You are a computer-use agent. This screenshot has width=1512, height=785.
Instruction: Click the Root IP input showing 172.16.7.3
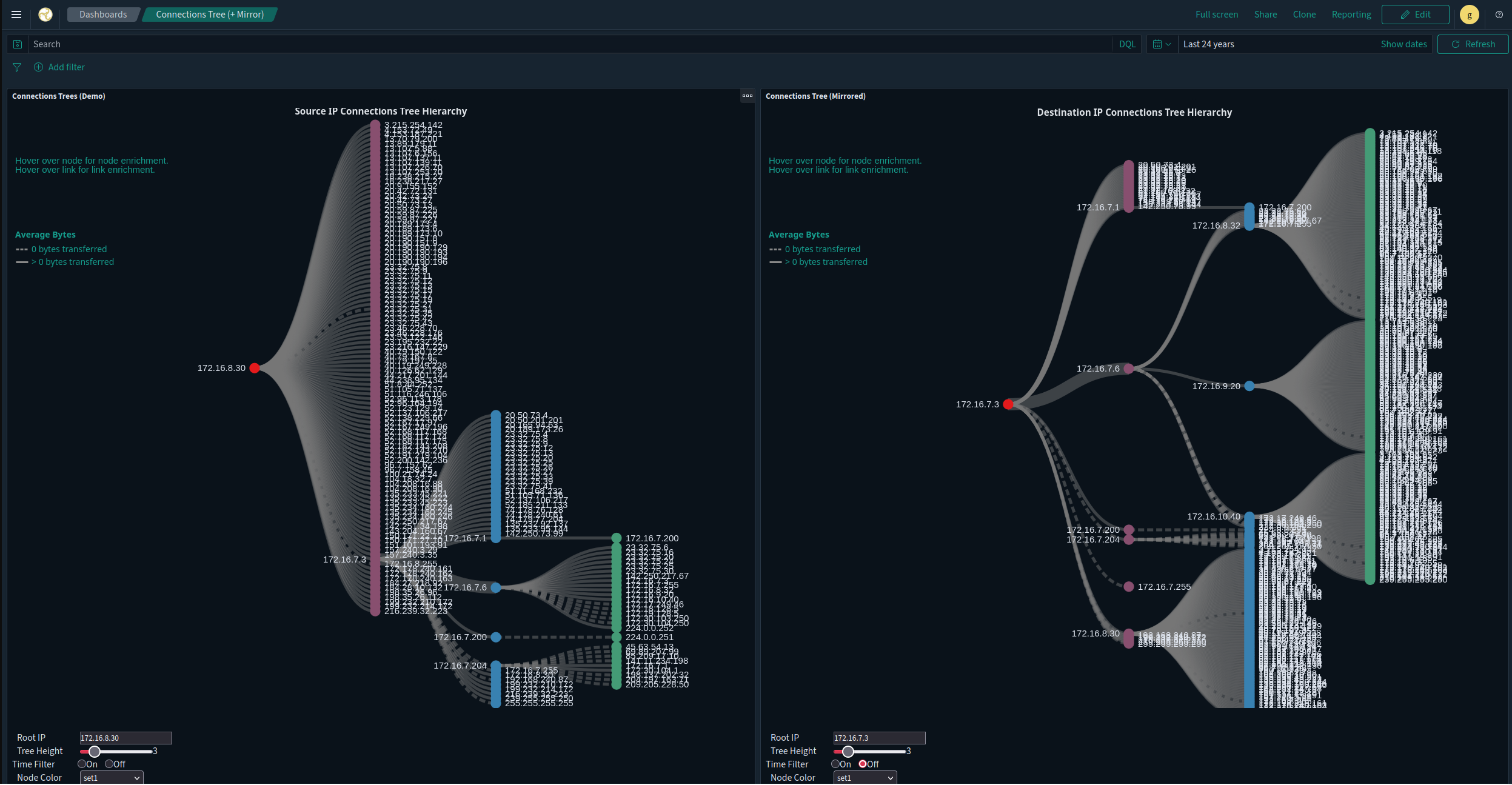[x=879, y=738]
